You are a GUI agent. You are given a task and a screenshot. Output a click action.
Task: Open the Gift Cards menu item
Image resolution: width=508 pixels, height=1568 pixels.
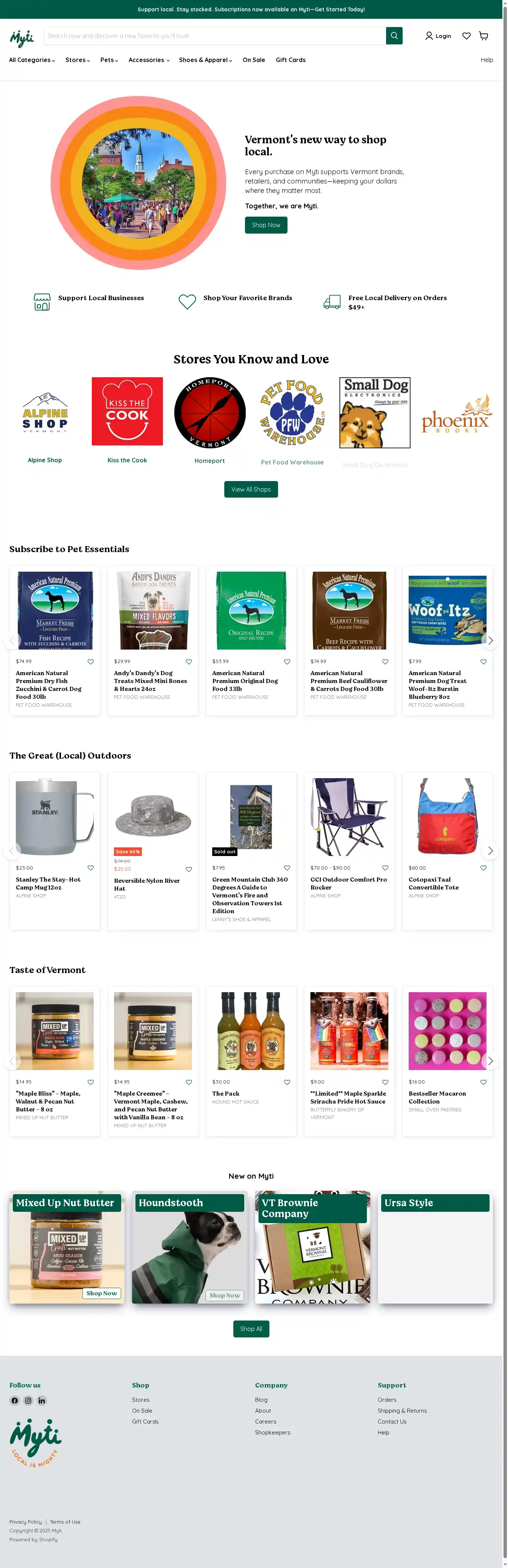point(291,60)
